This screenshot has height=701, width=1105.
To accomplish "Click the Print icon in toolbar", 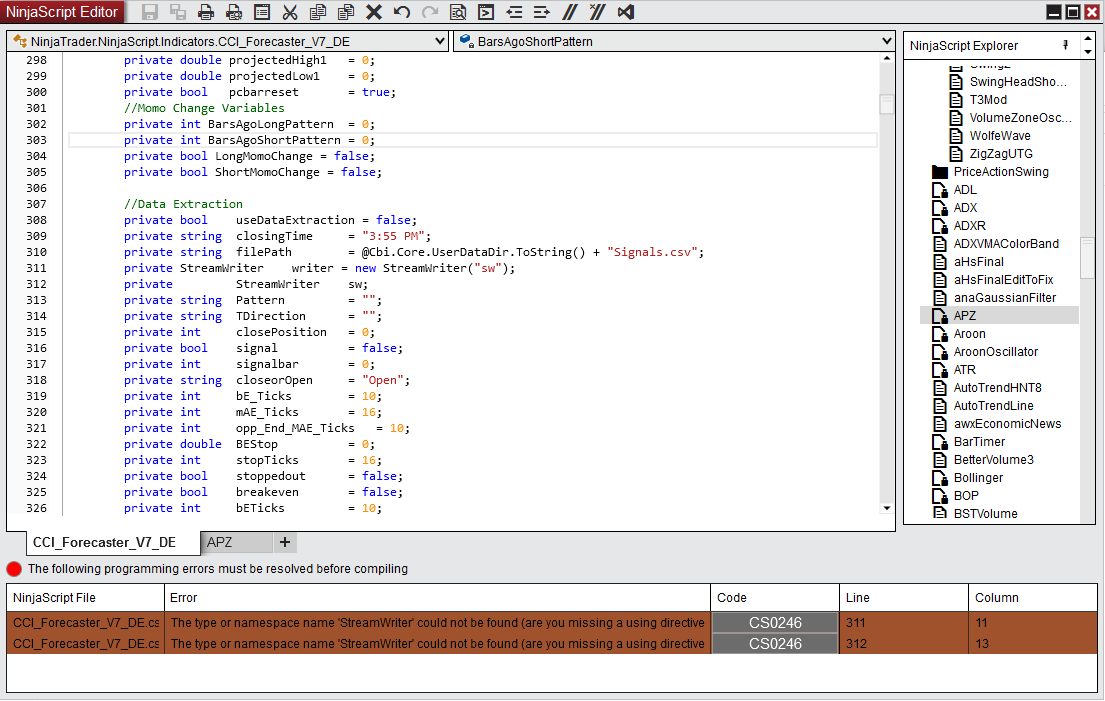I will [206, 13].
